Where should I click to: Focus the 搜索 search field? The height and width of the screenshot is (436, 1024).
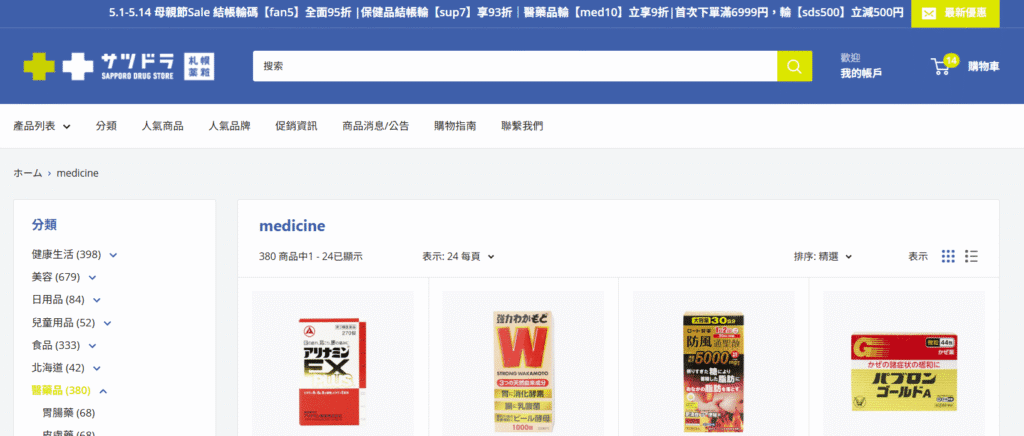515,66
